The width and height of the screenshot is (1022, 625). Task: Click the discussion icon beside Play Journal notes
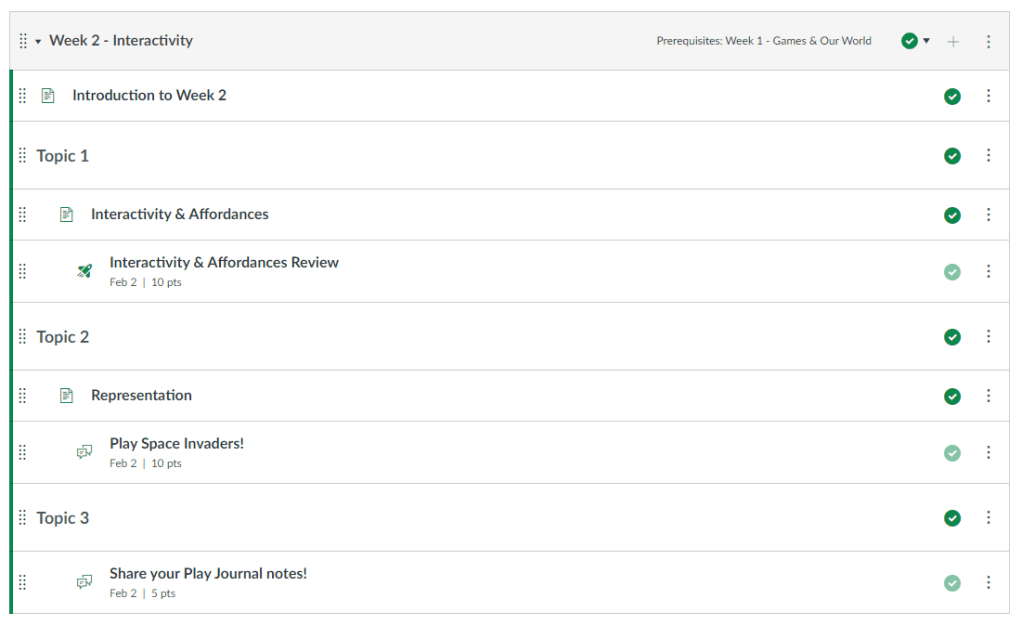click(x=85, y=582)
